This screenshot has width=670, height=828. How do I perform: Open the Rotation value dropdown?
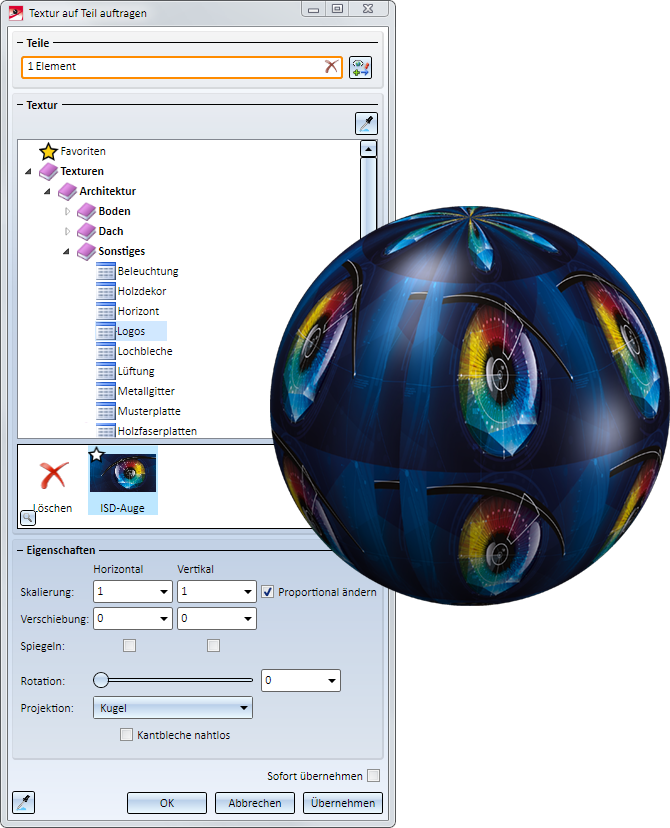(332, 681)
